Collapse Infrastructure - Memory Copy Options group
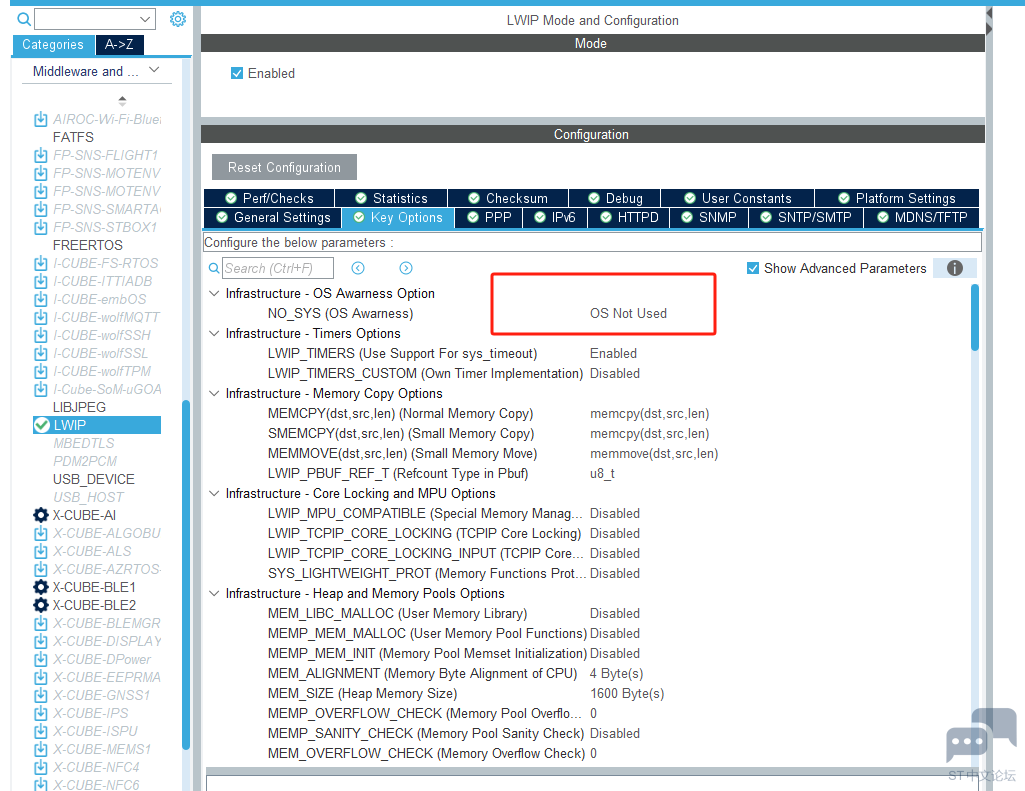 click(x=214, y=394)
